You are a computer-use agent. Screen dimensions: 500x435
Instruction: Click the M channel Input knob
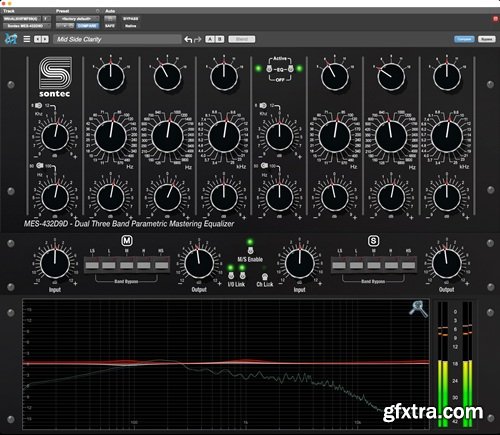55,263
